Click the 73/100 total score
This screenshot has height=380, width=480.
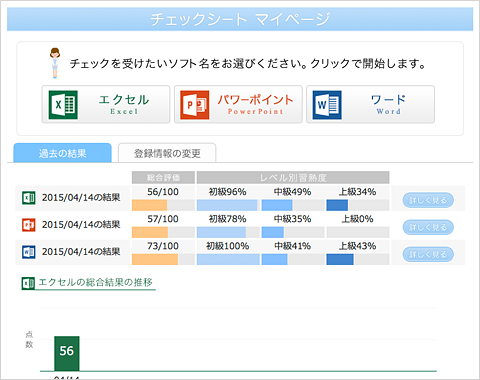coord(163,246)
